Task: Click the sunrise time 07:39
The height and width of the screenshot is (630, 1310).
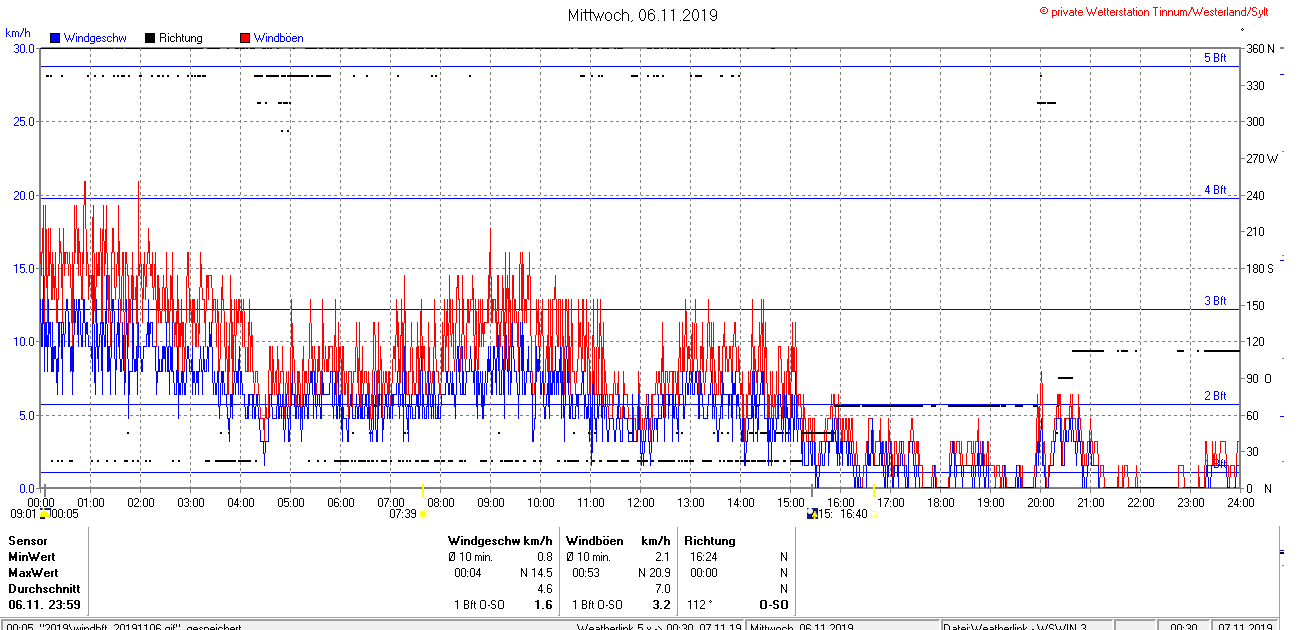Action: [403, 514]
